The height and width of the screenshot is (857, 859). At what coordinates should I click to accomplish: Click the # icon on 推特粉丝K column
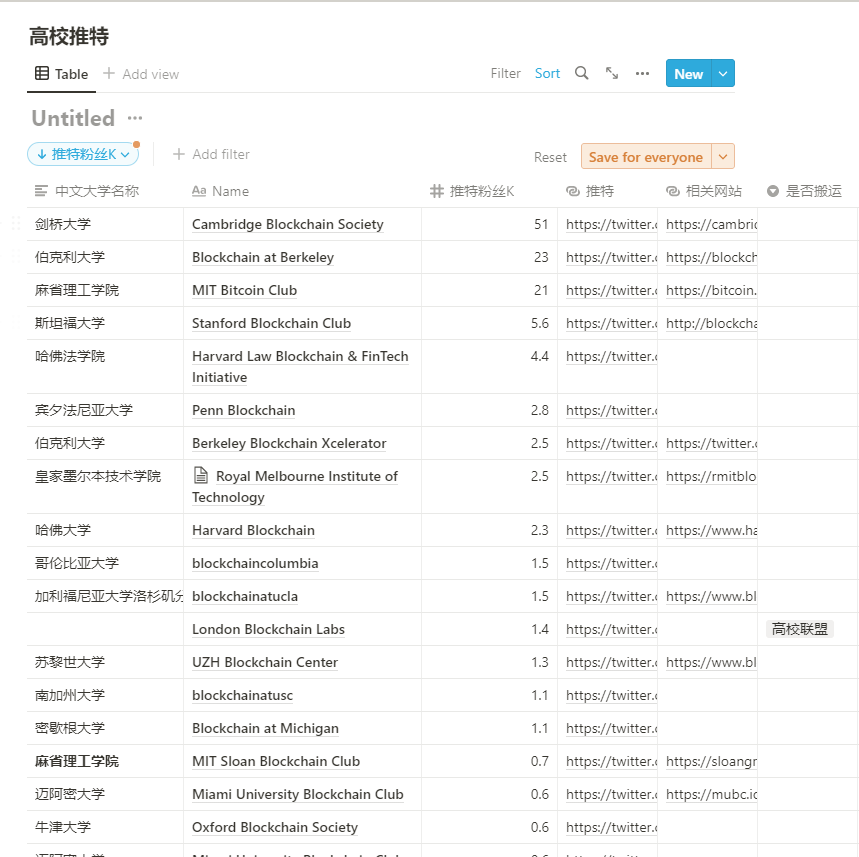(432, 190)
